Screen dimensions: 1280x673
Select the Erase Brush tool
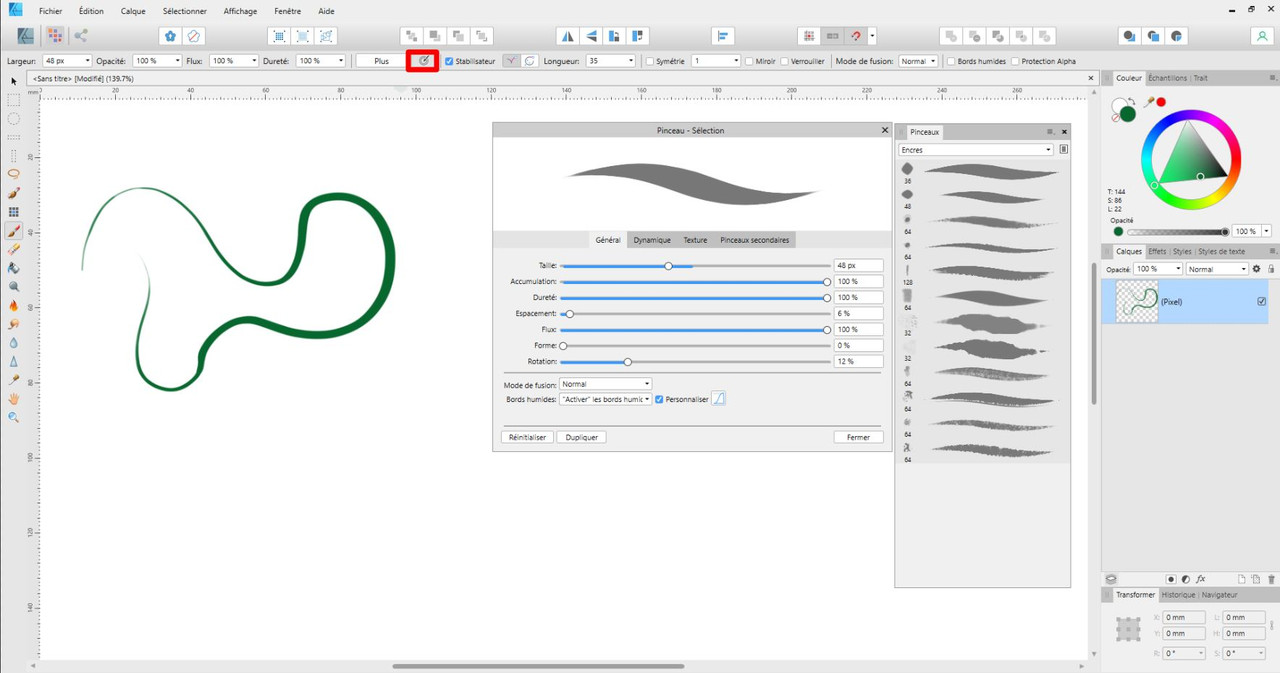pyautogui.click(x=14, y=249)
